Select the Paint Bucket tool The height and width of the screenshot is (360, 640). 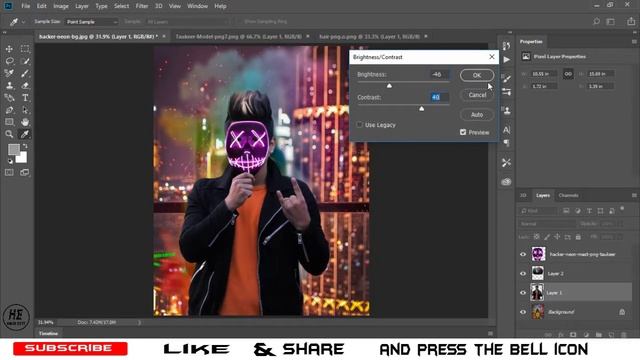(x=9, y=98)
